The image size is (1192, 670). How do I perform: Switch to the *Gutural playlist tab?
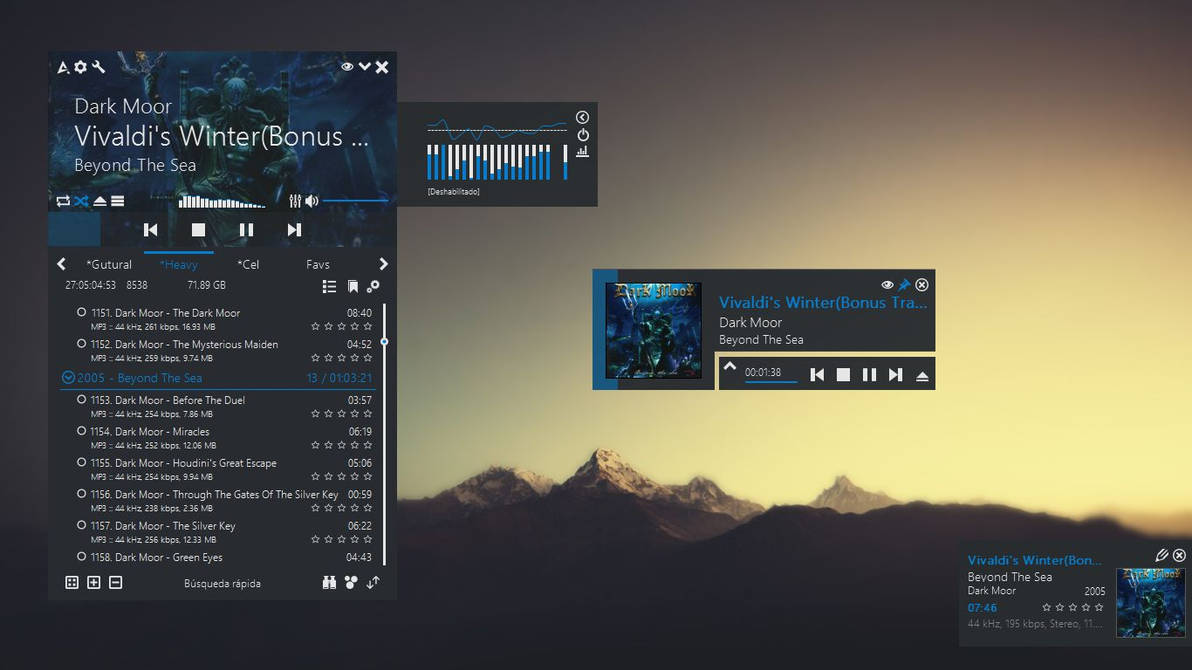(x=109, y=265)
